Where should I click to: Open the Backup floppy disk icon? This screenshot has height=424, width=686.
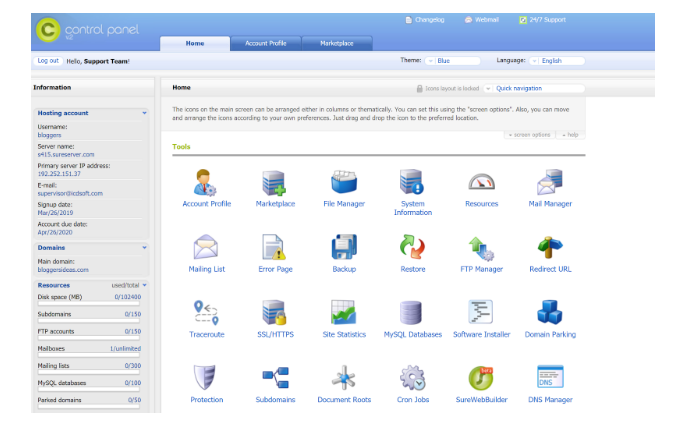(344, 247)
